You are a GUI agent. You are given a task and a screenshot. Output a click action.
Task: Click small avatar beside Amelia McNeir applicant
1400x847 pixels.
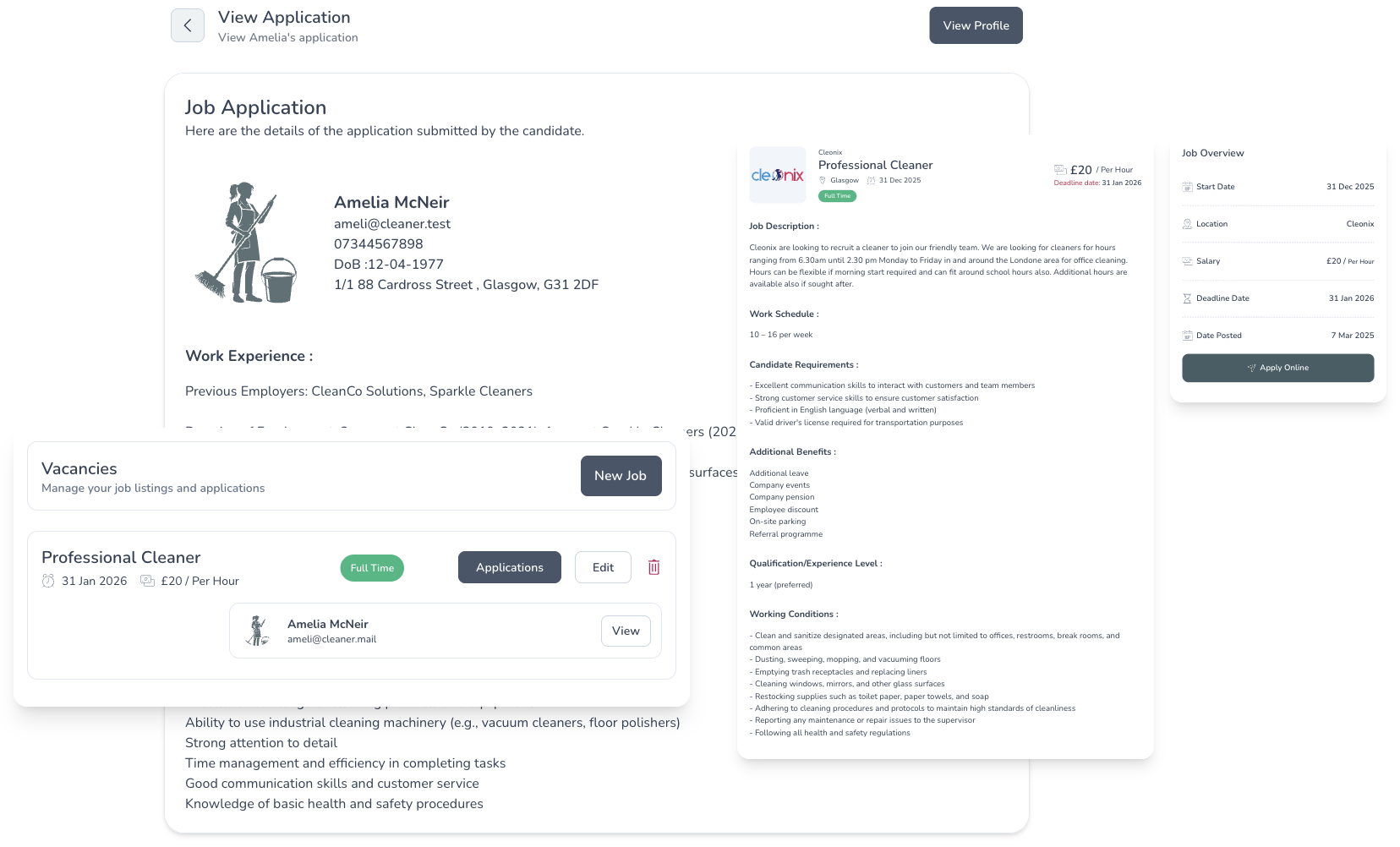point(257,631)
